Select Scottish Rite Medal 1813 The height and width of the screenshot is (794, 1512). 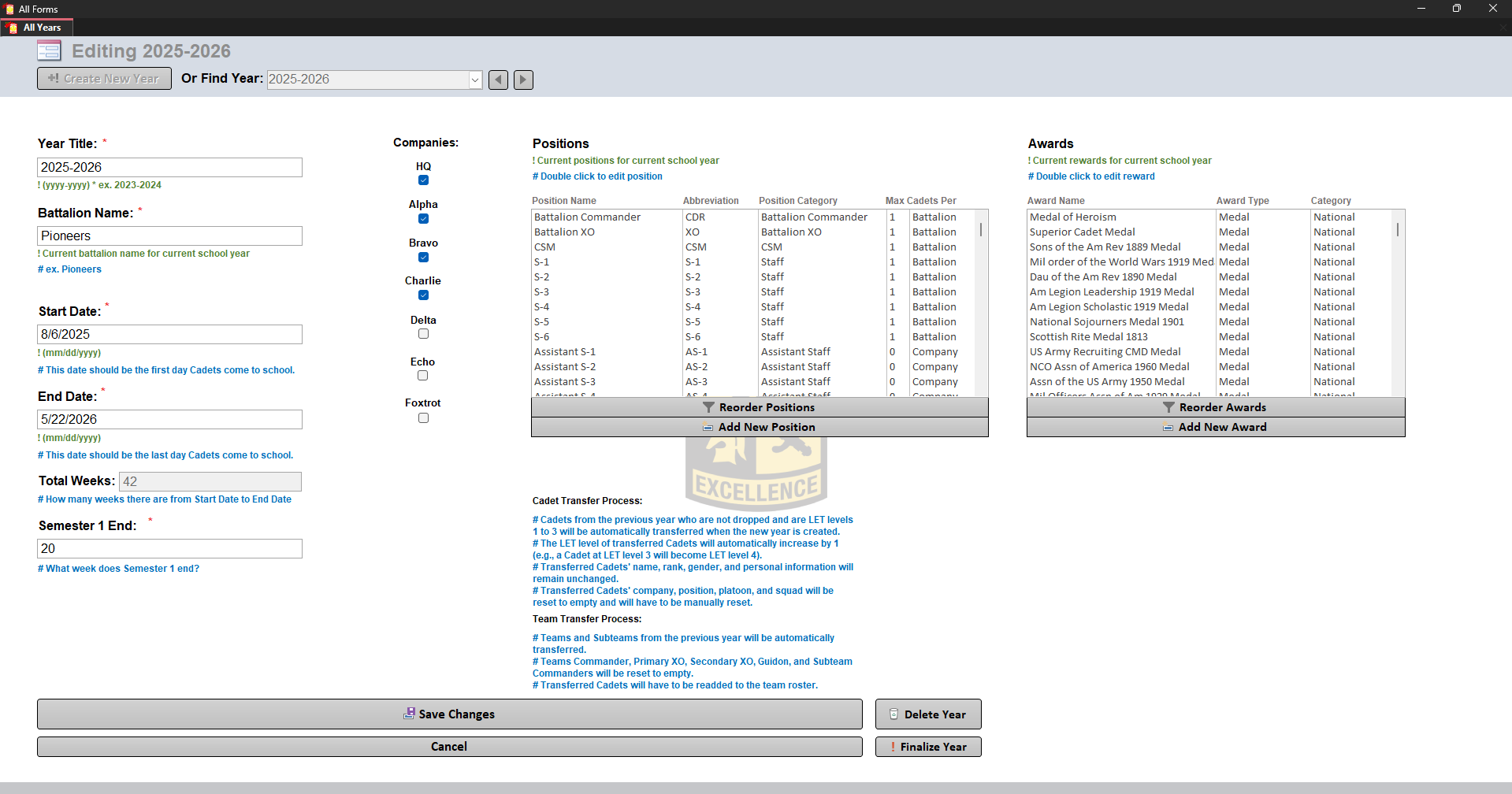(1089, 337)
